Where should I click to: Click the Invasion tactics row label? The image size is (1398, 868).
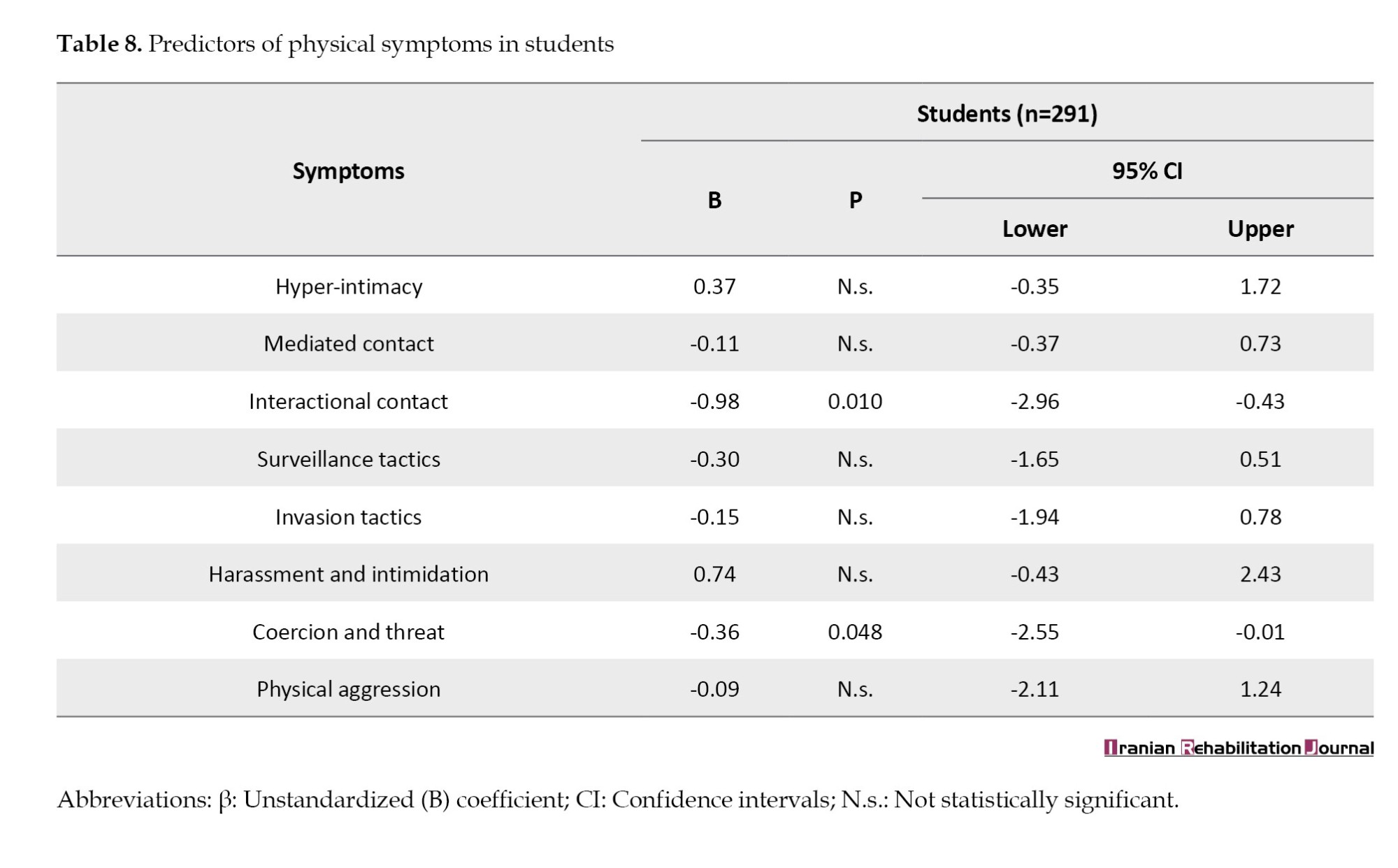click(348, 517)
